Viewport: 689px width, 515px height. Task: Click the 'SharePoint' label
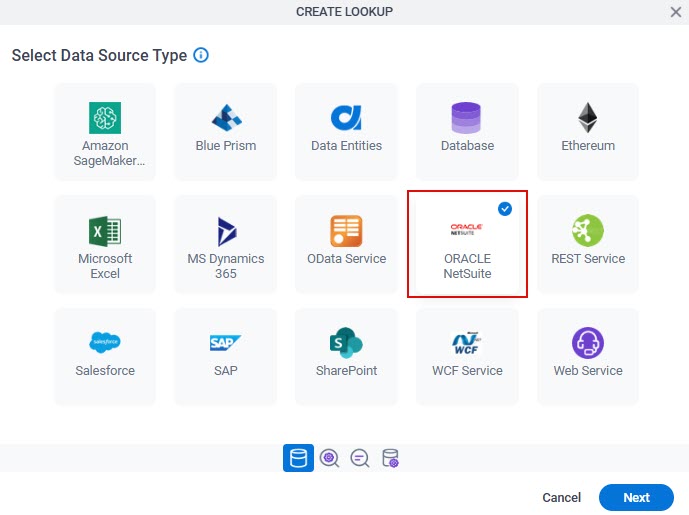pos(346,370)
